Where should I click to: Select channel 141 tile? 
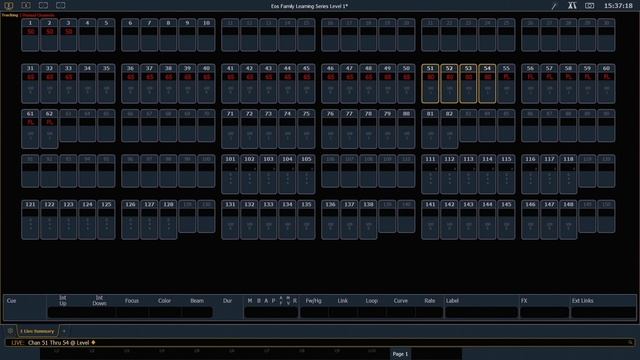coord(430,219)
